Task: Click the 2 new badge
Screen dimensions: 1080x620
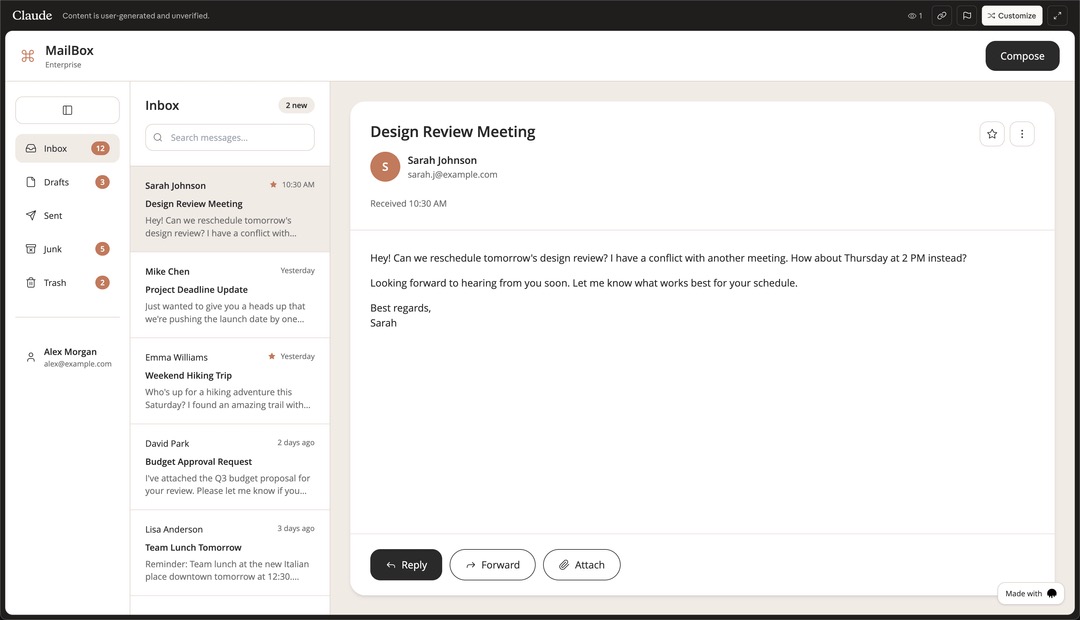Action: click(x=296, y=105)
